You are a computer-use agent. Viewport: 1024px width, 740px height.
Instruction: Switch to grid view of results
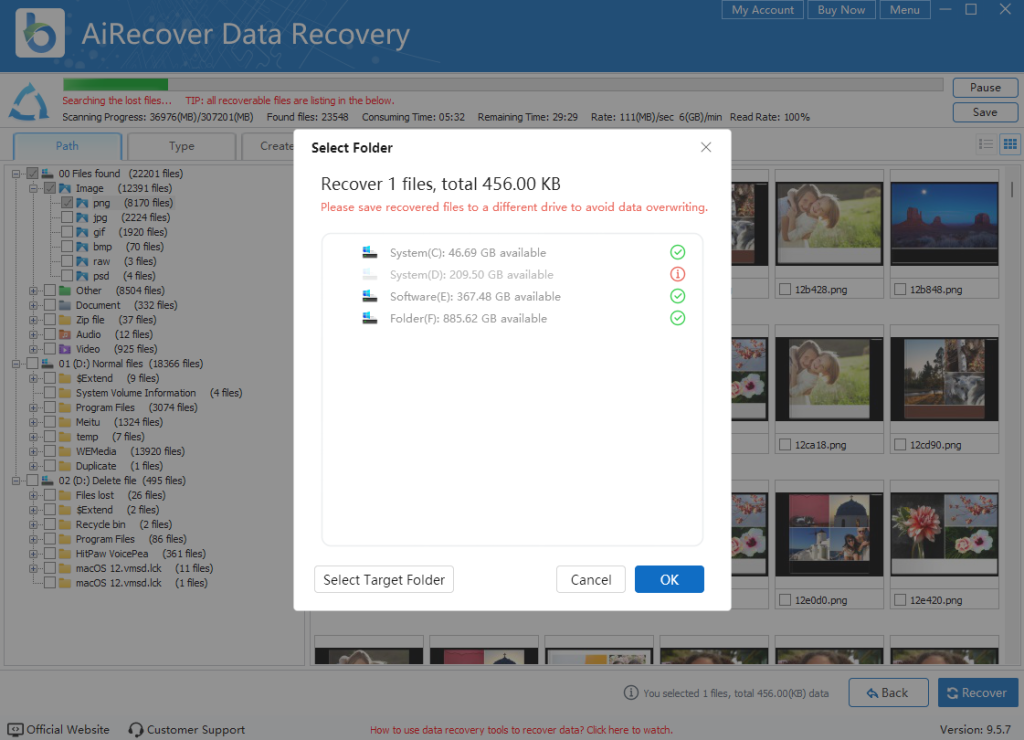coord(1010,144)
